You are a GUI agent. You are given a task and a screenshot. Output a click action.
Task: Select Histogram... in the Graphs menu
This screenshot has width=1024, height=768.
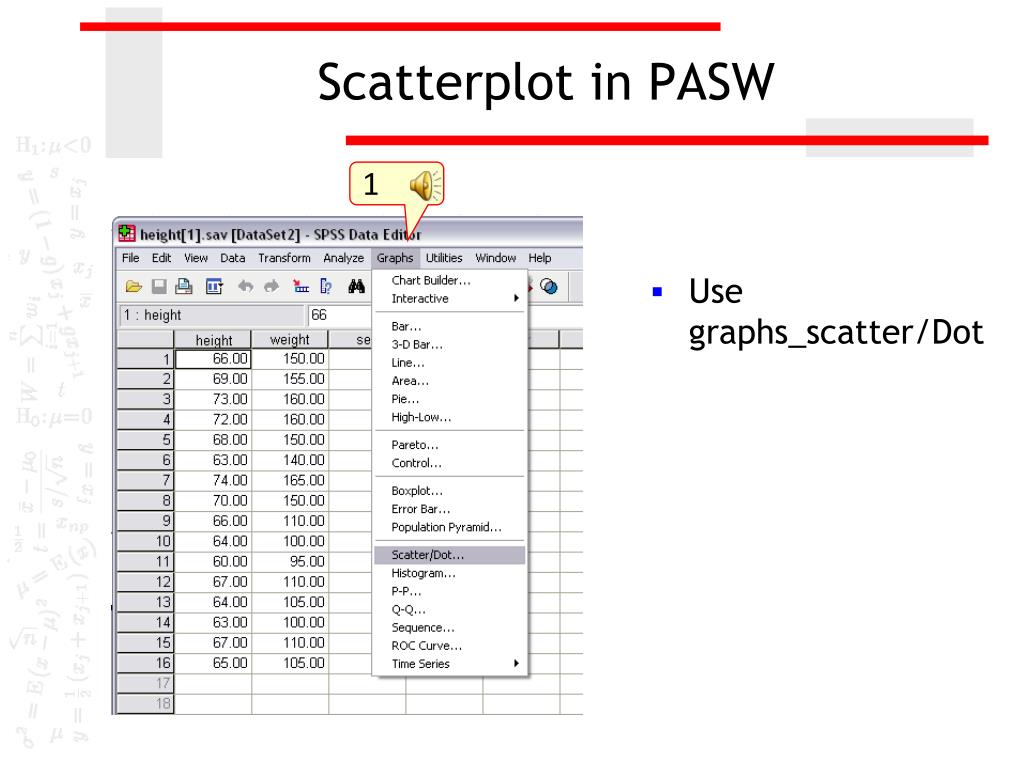[449, 573]
